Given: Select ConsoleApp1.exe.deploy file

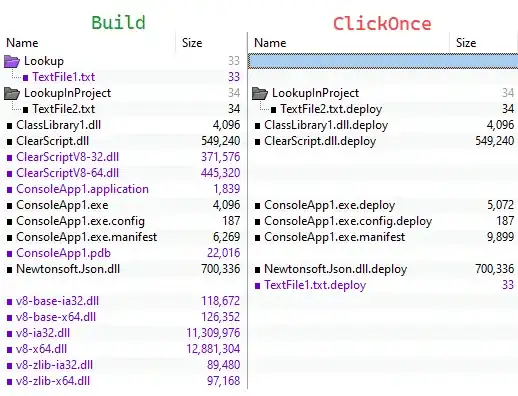Looking at the screenshot, I should (330, 205).
